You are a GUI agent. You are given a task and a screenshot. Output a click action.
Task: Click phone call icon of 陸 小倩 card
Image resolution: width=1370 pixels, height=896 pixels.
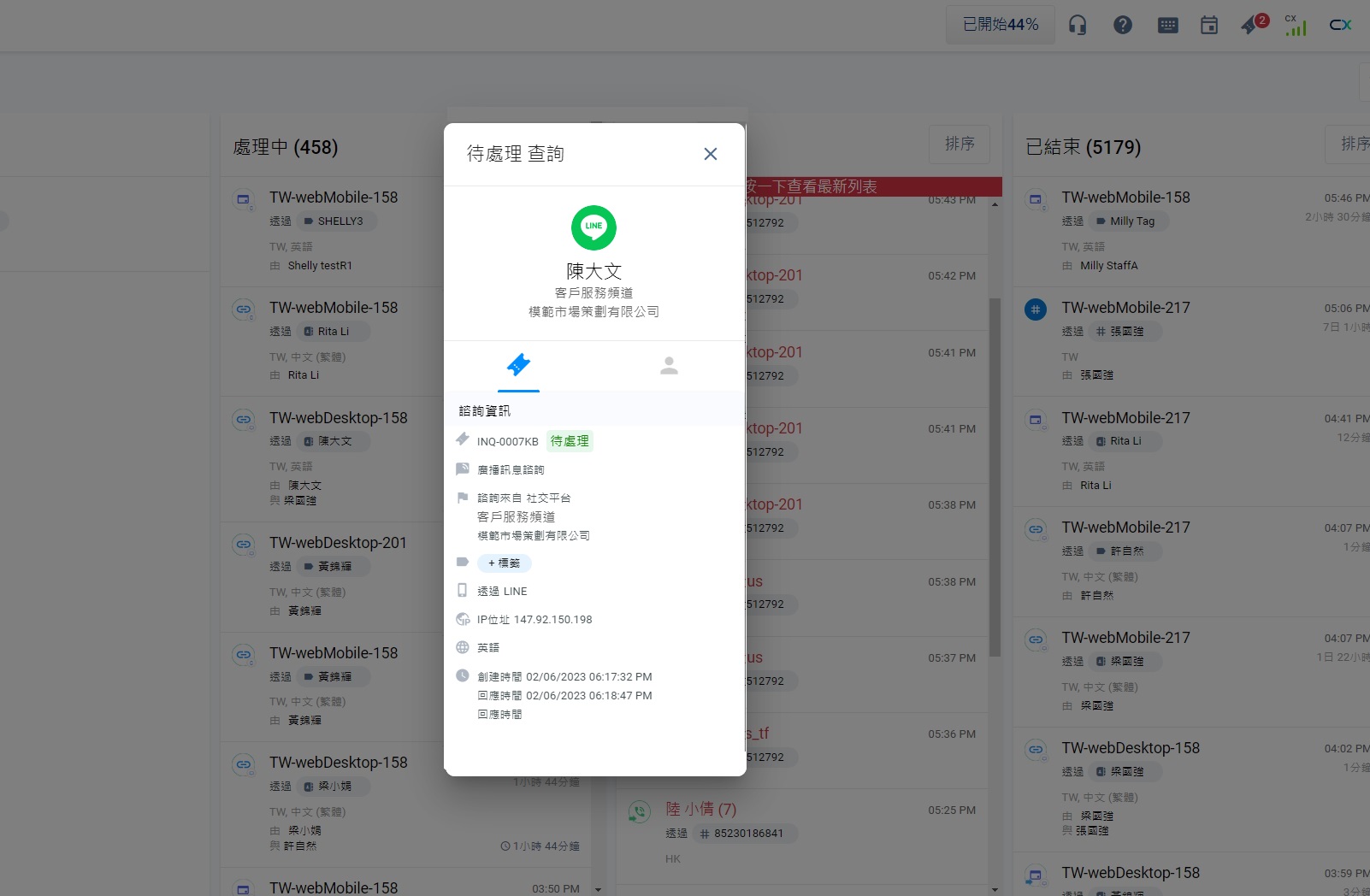tap(639, 811)
